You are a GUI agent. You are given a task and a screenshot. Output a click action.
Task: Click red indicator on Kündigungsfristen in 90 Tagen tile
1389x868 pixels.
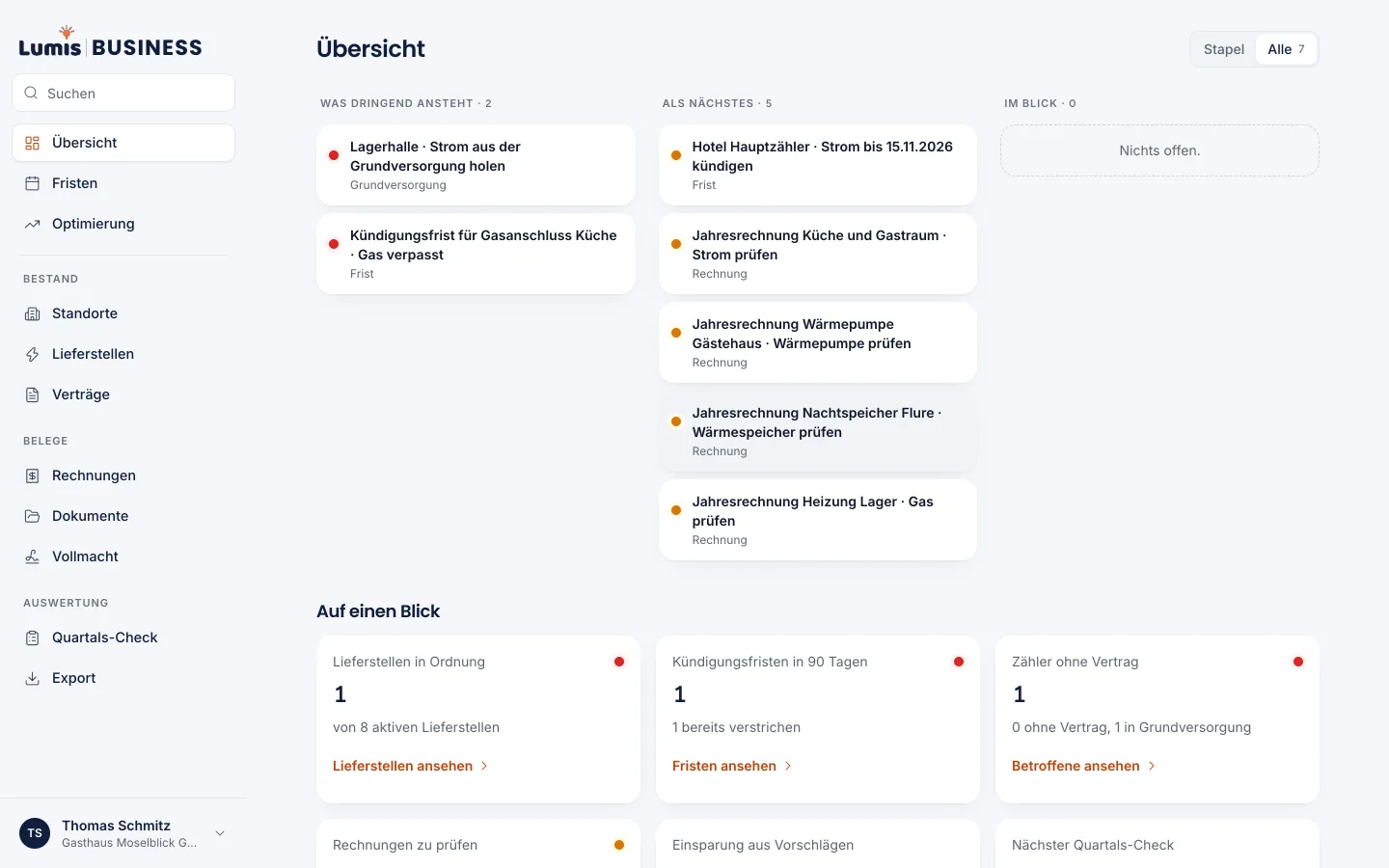click(959, 662)
